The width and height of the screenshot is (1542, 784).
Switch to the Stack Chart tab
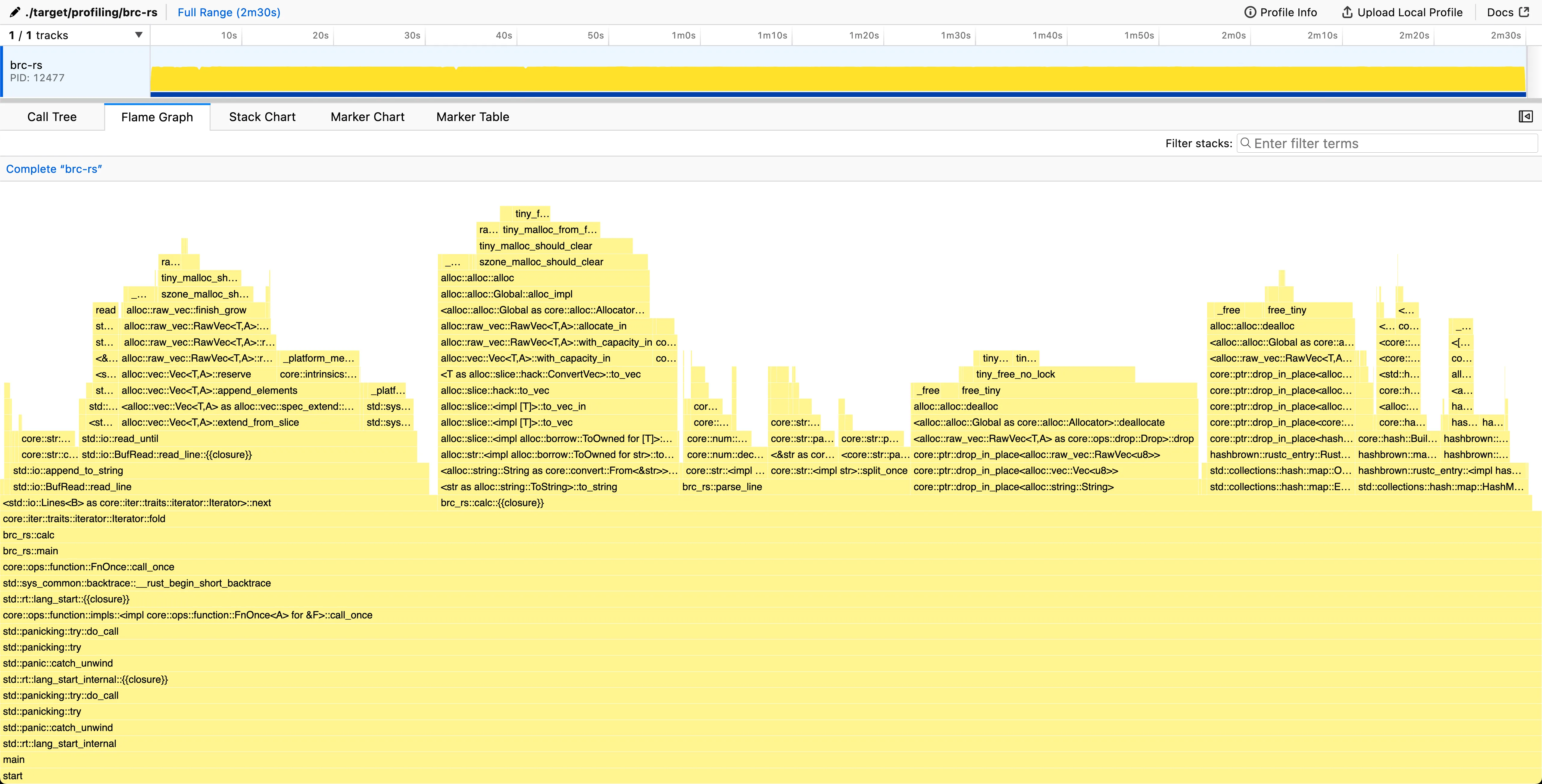point(262,117)
